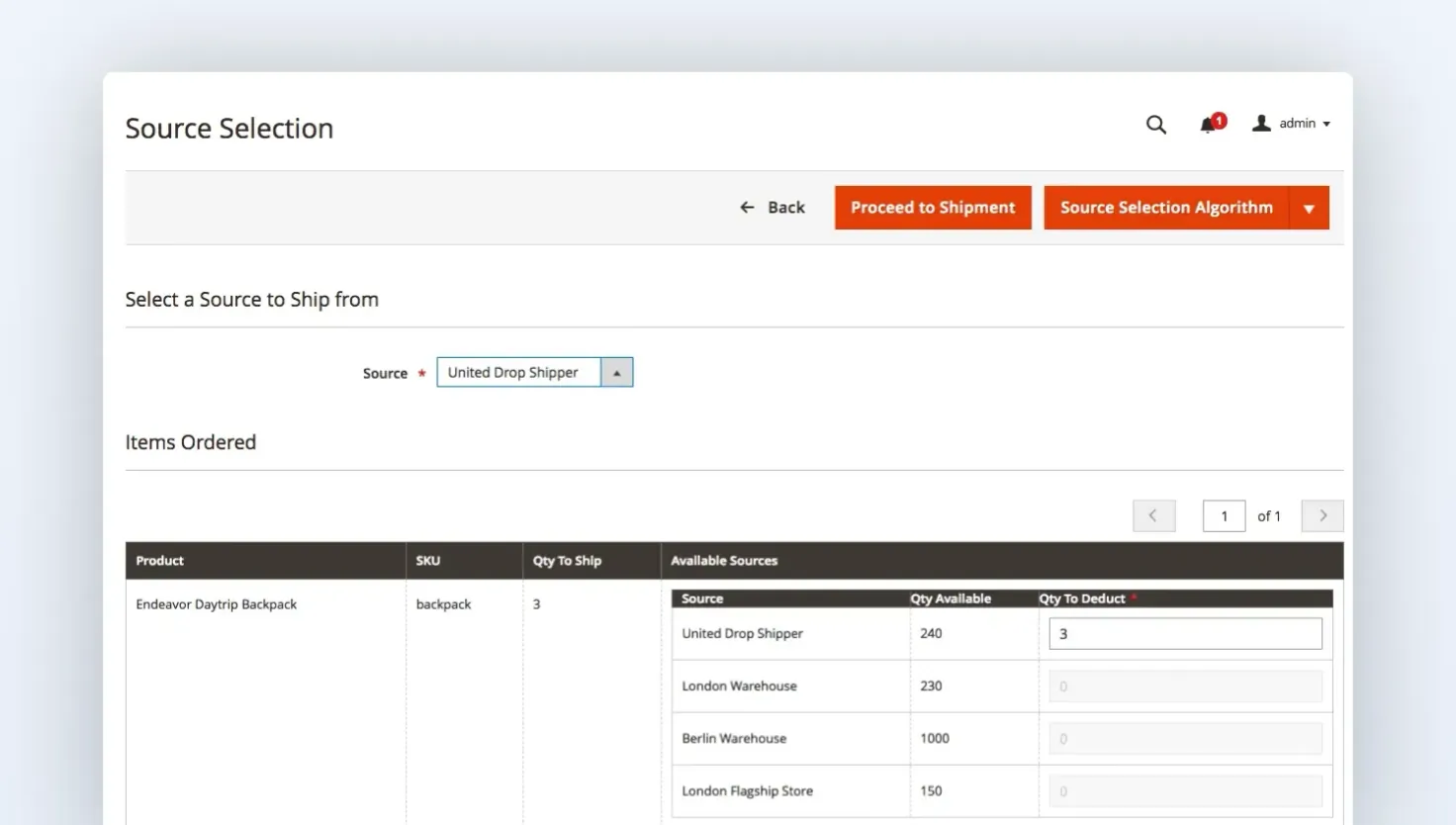Click Berlin Warehouse qty to deduct field

click(1185, 739)
